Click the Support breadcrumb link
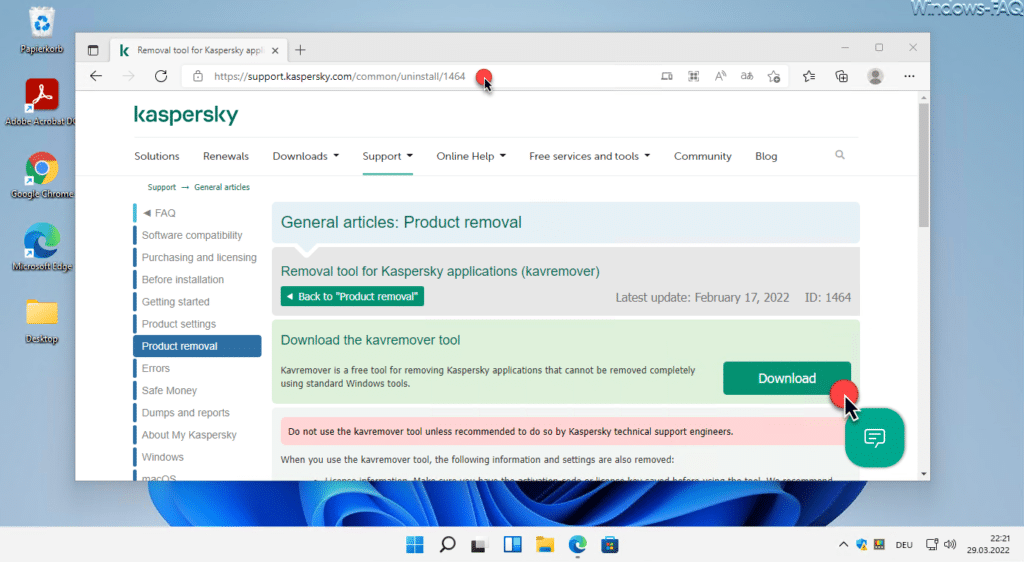 (x=161, y=187)
